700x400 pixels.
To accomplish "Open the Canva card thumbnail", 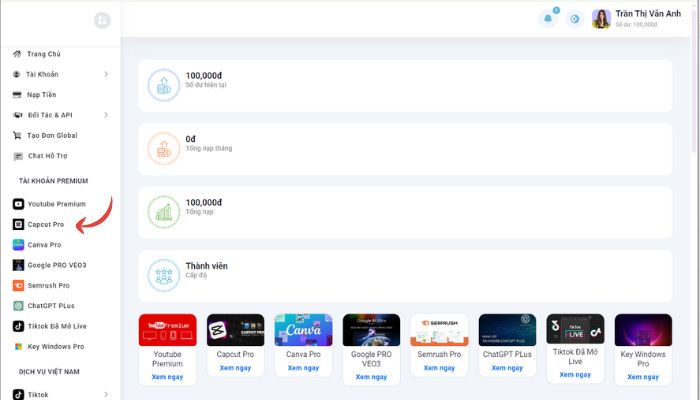I will click(x=303, y=330).
